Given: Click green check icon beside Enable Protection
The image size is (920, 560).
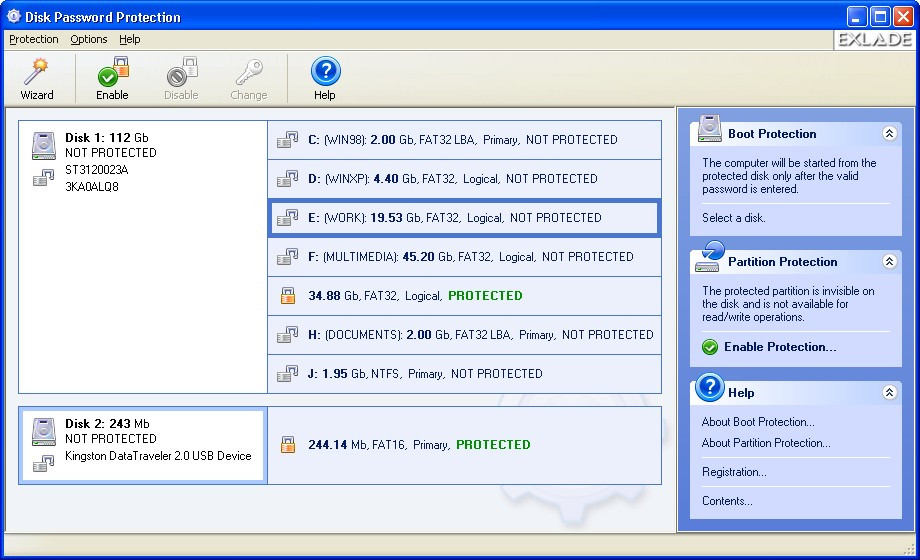Looking at the screenshot, I should coord(710,347).
